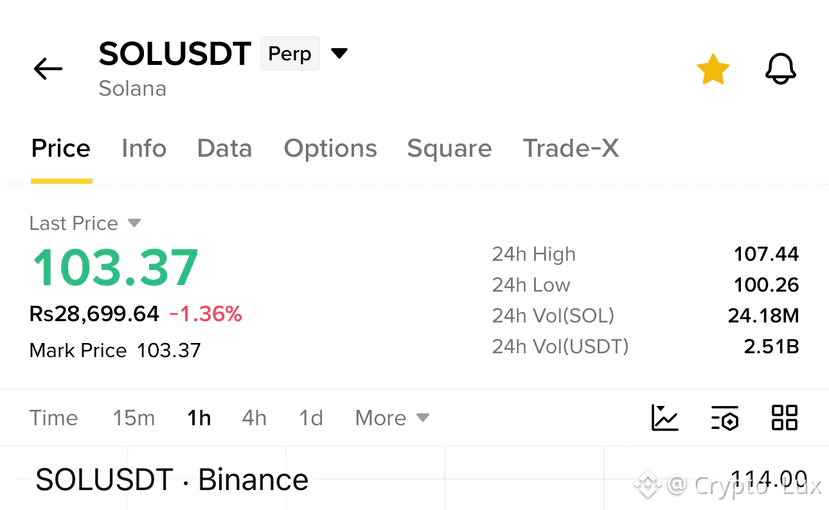Select the 1d timeframe
This screenshot has height=510, width=829.
[311, 418]
